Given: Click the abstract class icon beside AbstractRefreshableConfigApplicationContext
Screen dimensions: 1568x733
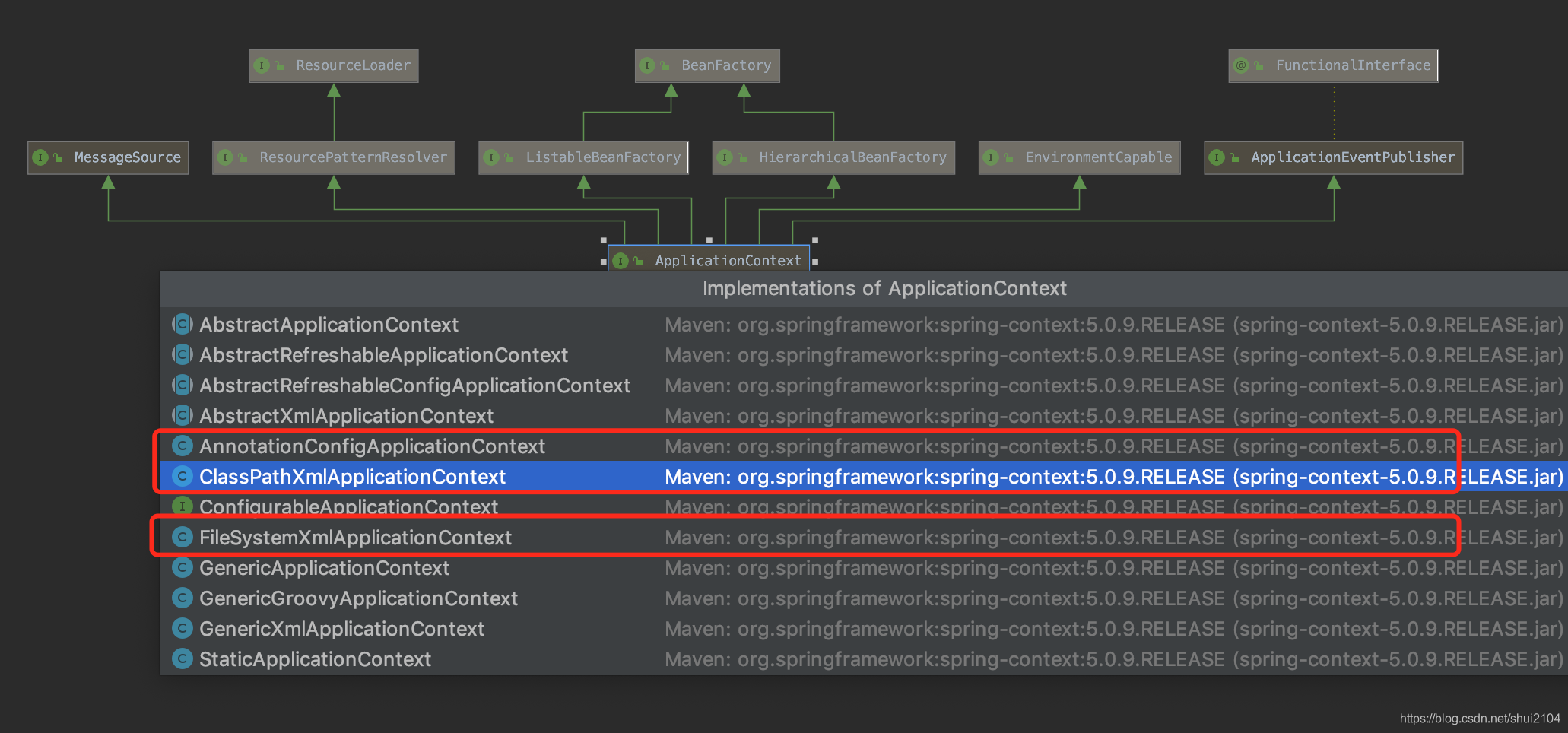Looking at the screenshot, I should pos(183,386).
